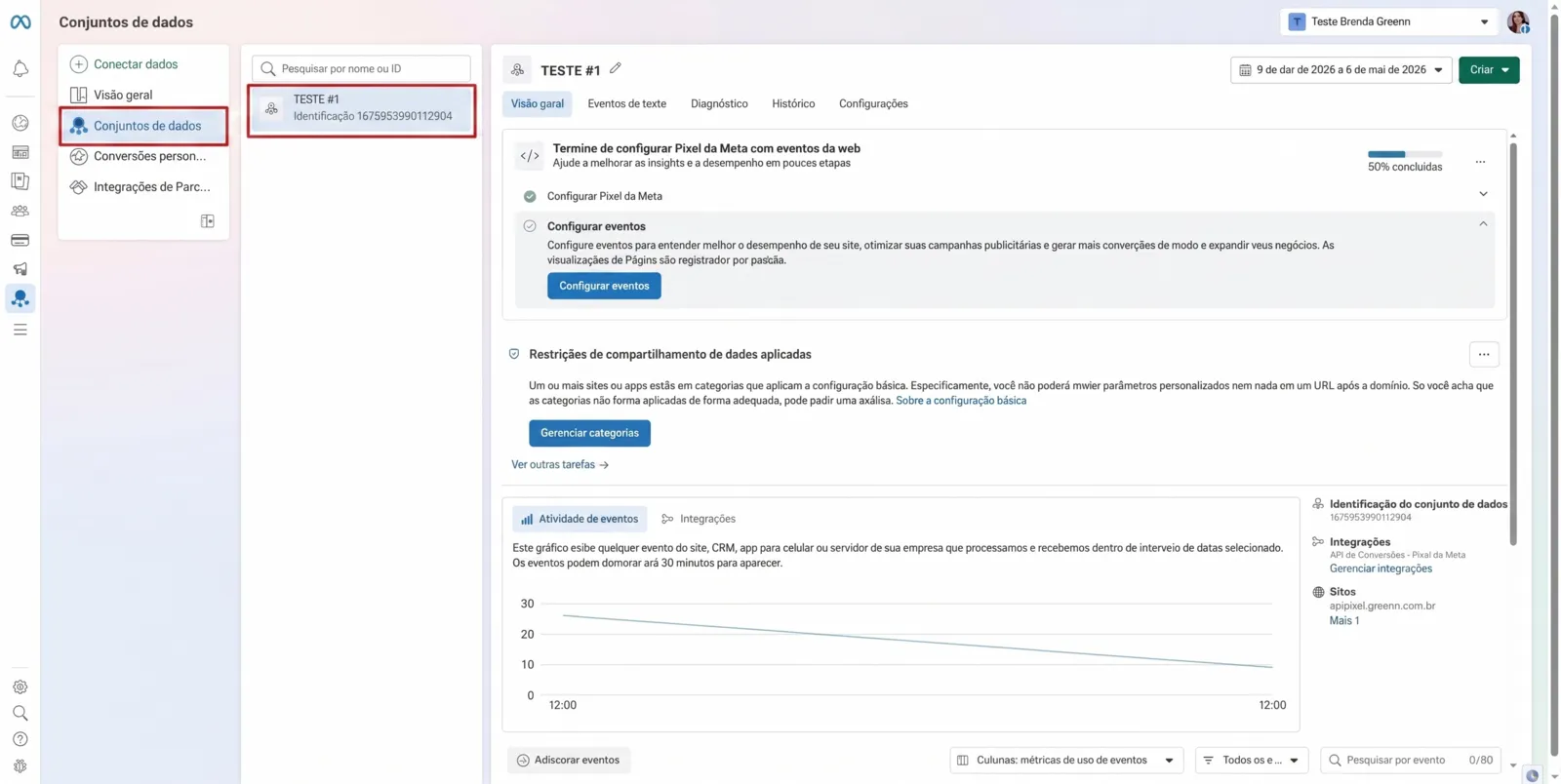Follow the Sobre a configuração básica link
This screenshot has width=1561, height=784.
tap(961, 401)
